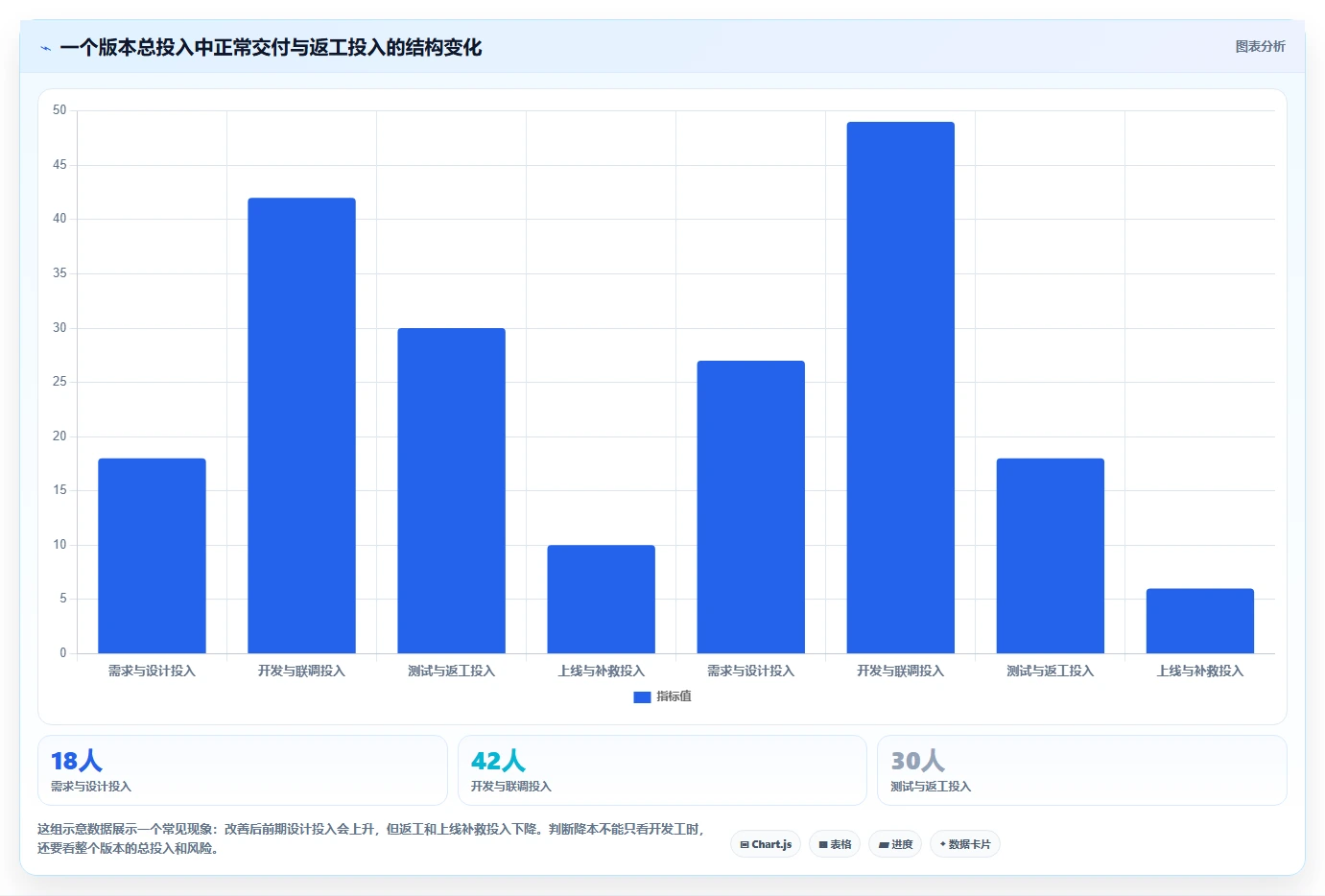Click the chart title 一个版本总投入中正常交付与返工投入的结构变化
This screenshot has height=896, width=1325.
point(271,47)
